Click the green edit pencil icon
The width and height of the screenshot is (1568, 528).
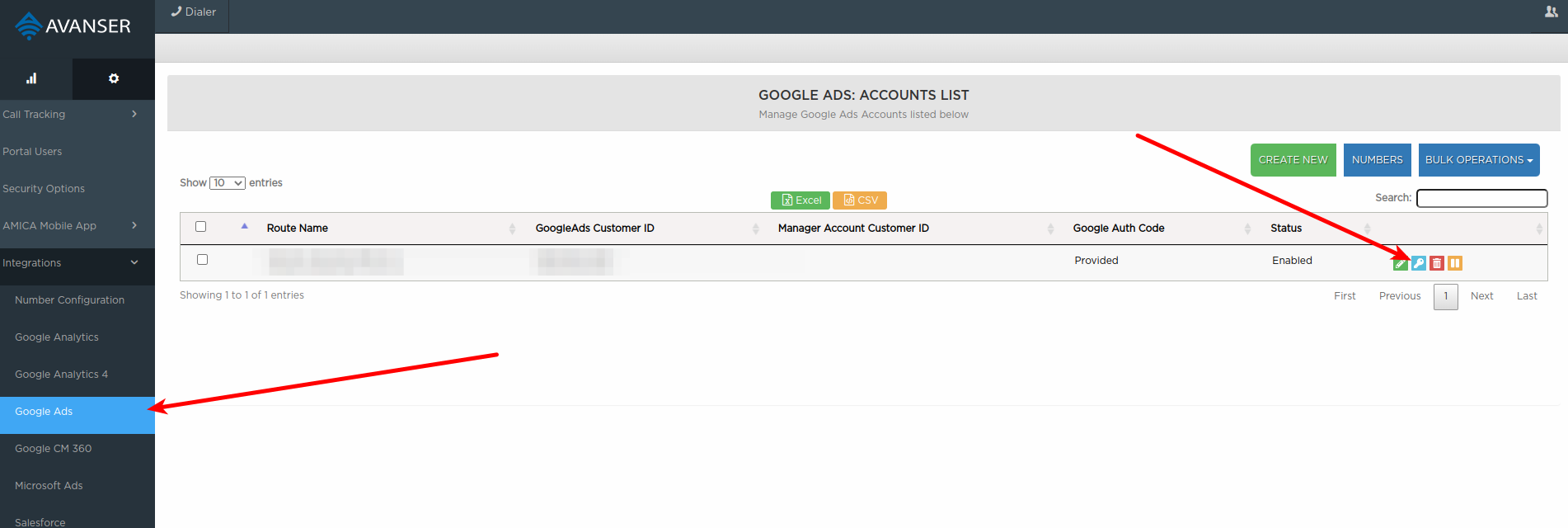tap(1400, 263)
